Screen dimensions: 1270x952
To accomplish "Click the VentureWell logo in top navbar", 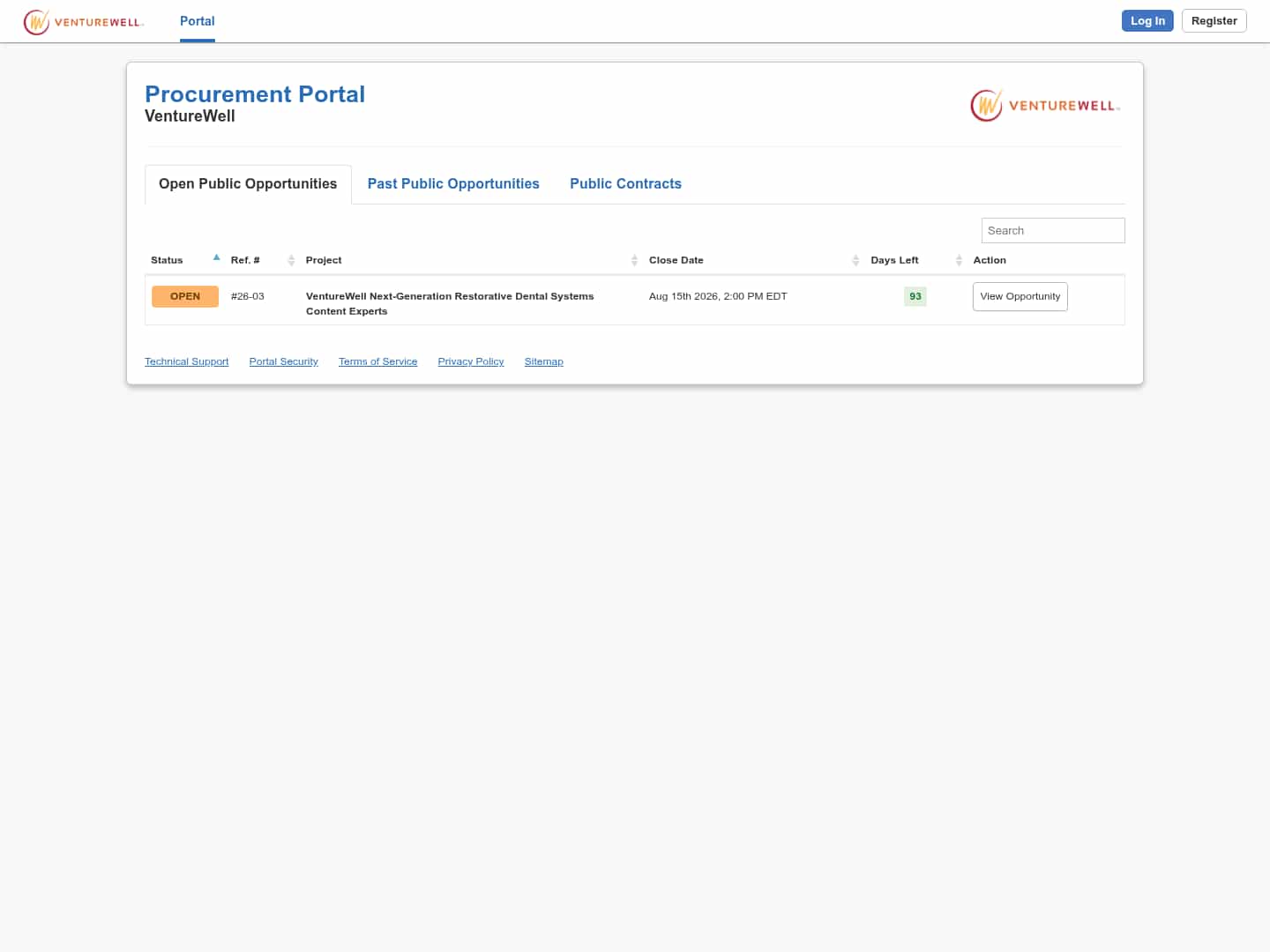I will (x=83, y=21).
